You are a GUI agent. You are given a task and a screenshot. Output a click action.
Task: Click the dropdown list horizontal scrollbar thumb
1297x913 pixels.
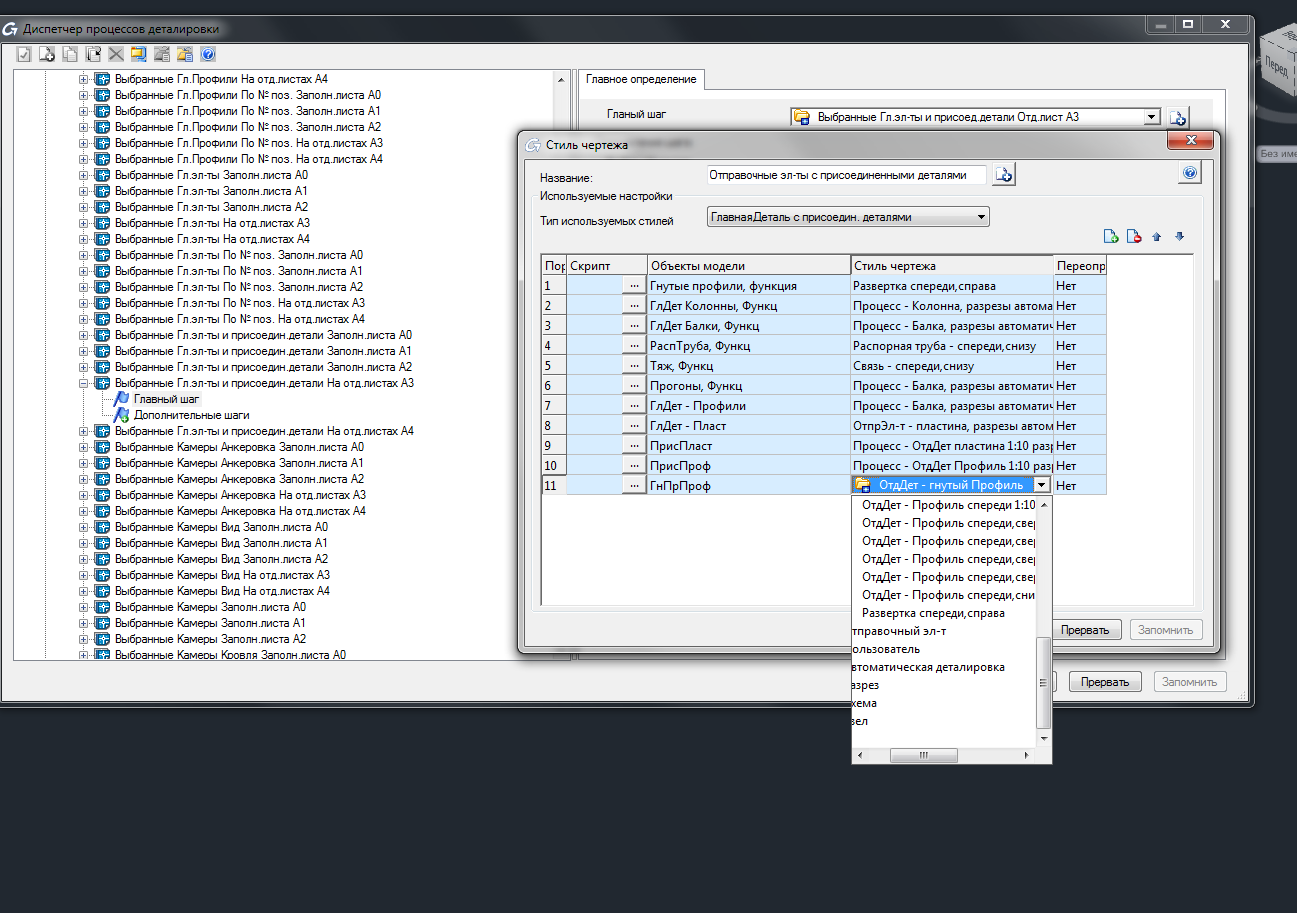pyautogui.click(x=923, y=756)
